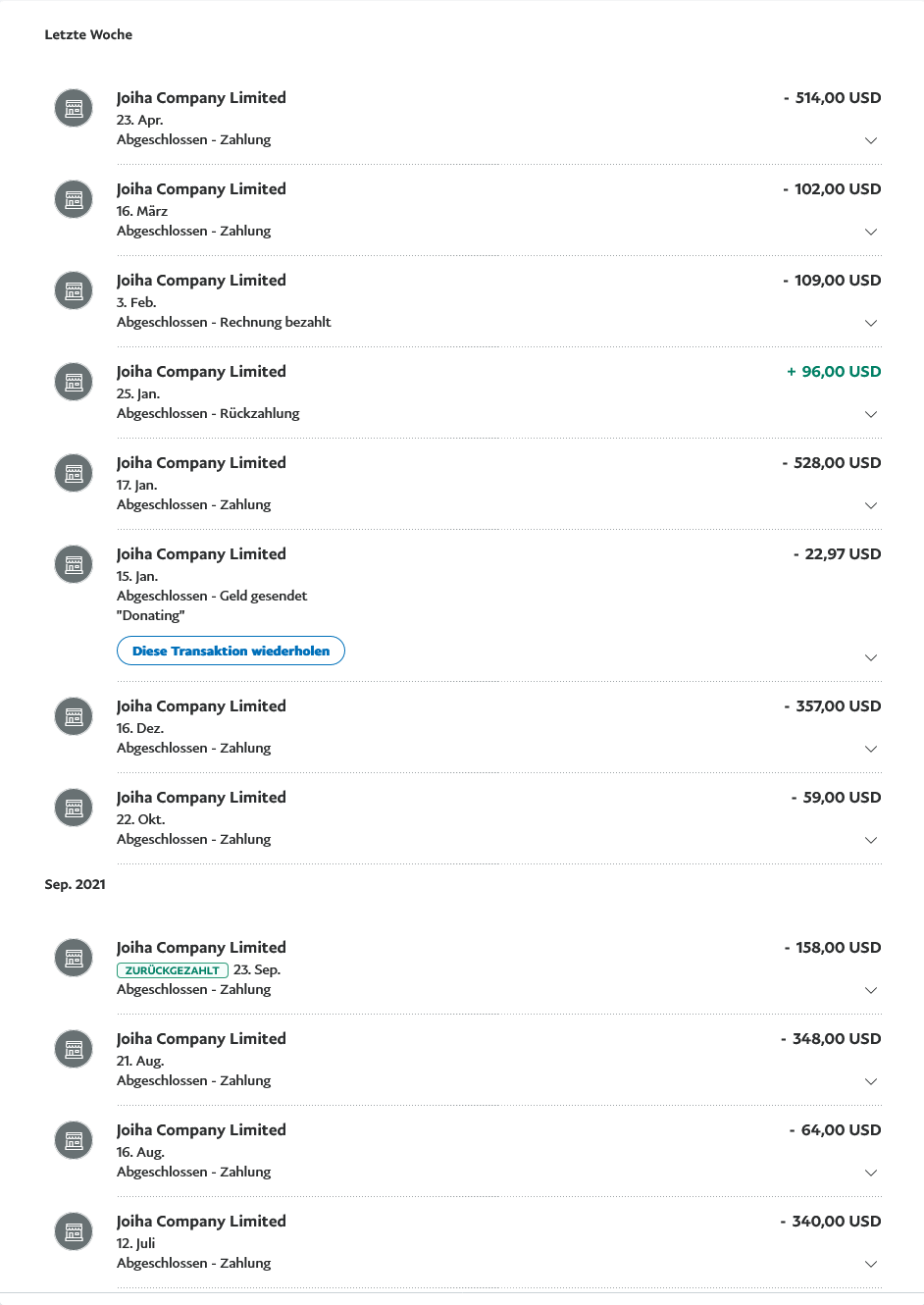The width and height of the screenshot is (924, 1305).
Task: Open Joiha Company Limited 17. Jan. transaction
Action: point(201,463)
